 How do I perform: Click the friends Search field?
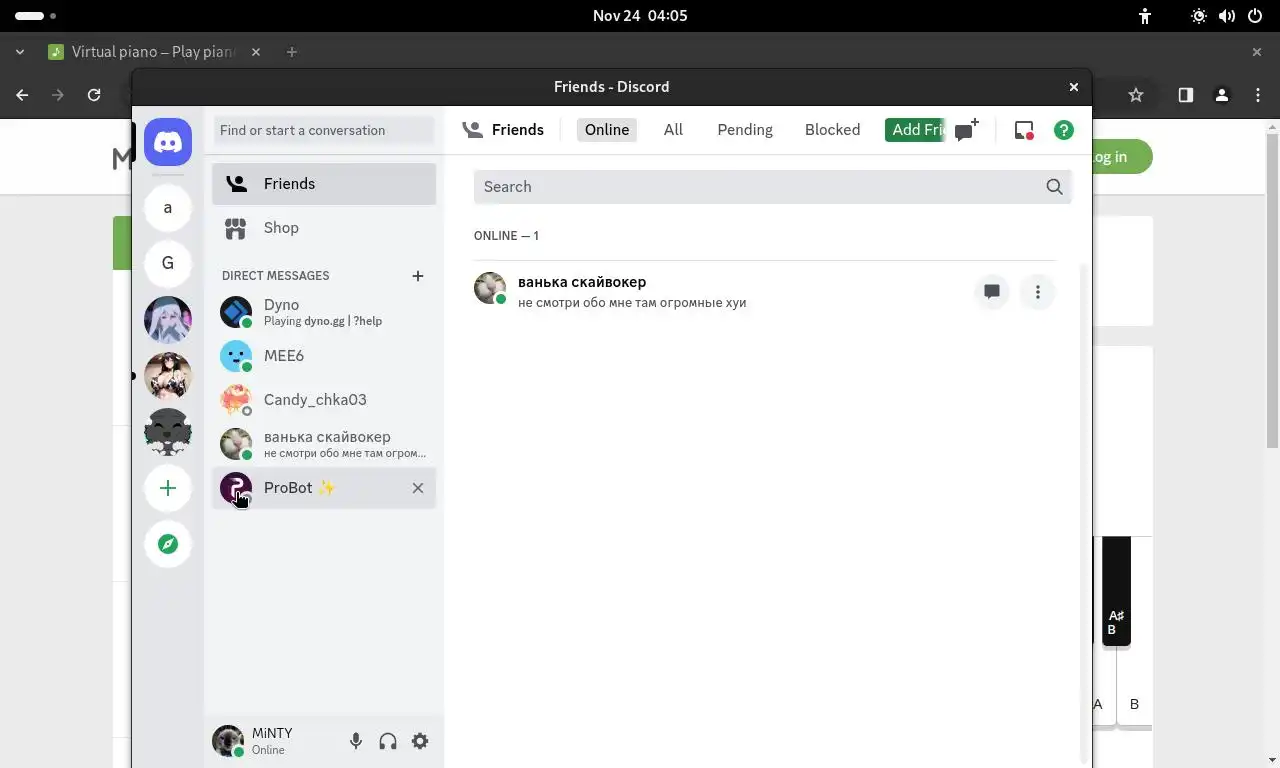[x=772, y=187]
